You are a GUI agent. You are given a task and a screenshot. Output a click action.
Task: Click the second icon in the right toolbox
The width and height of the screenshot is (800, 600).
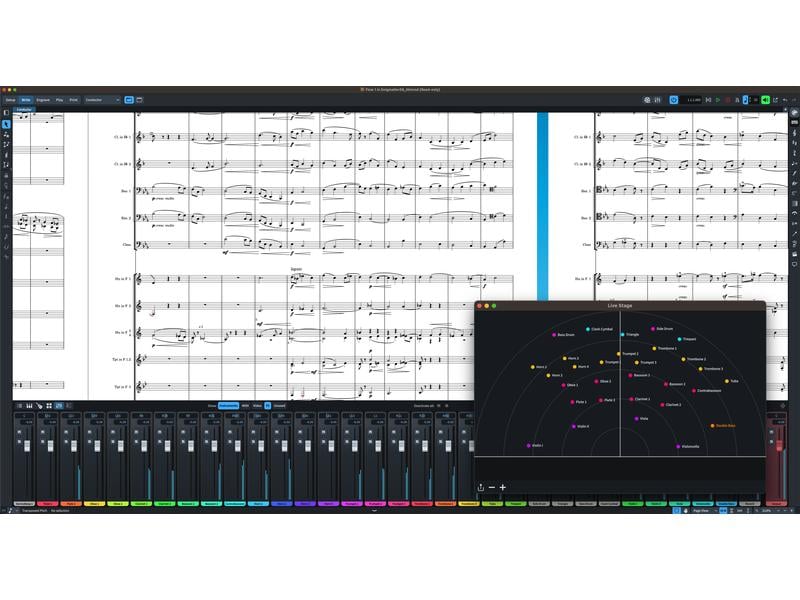coord(794,122)
